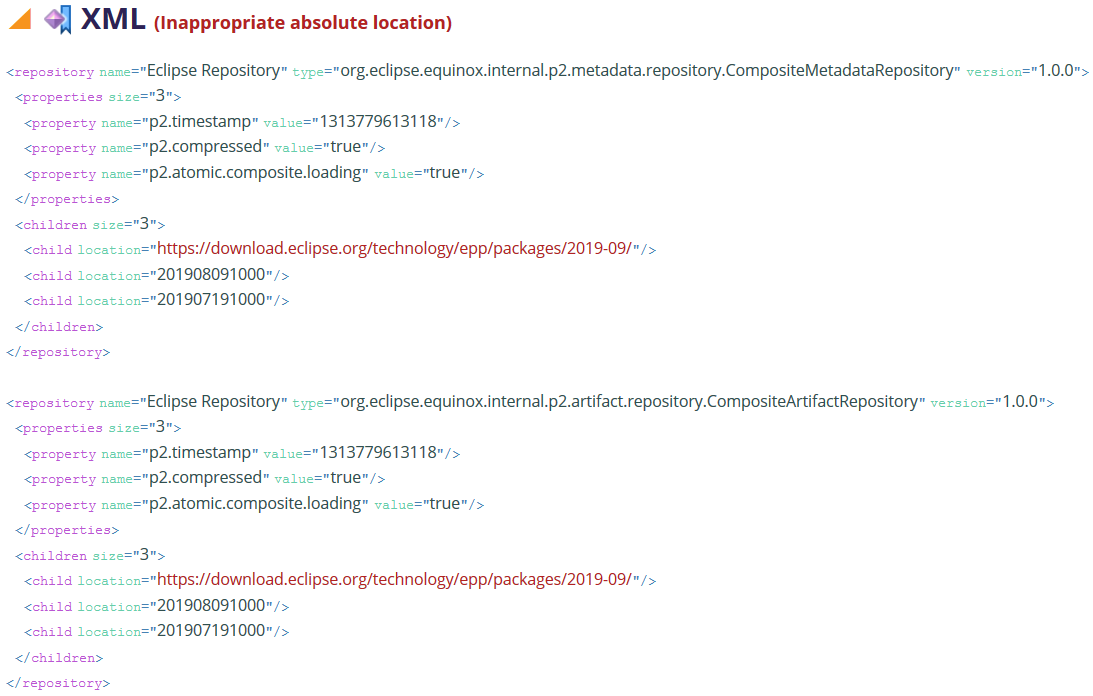Click the CompositeArtifactRepository type value
This screenshot has height=696, width=1093.
[x=629, y=402]
